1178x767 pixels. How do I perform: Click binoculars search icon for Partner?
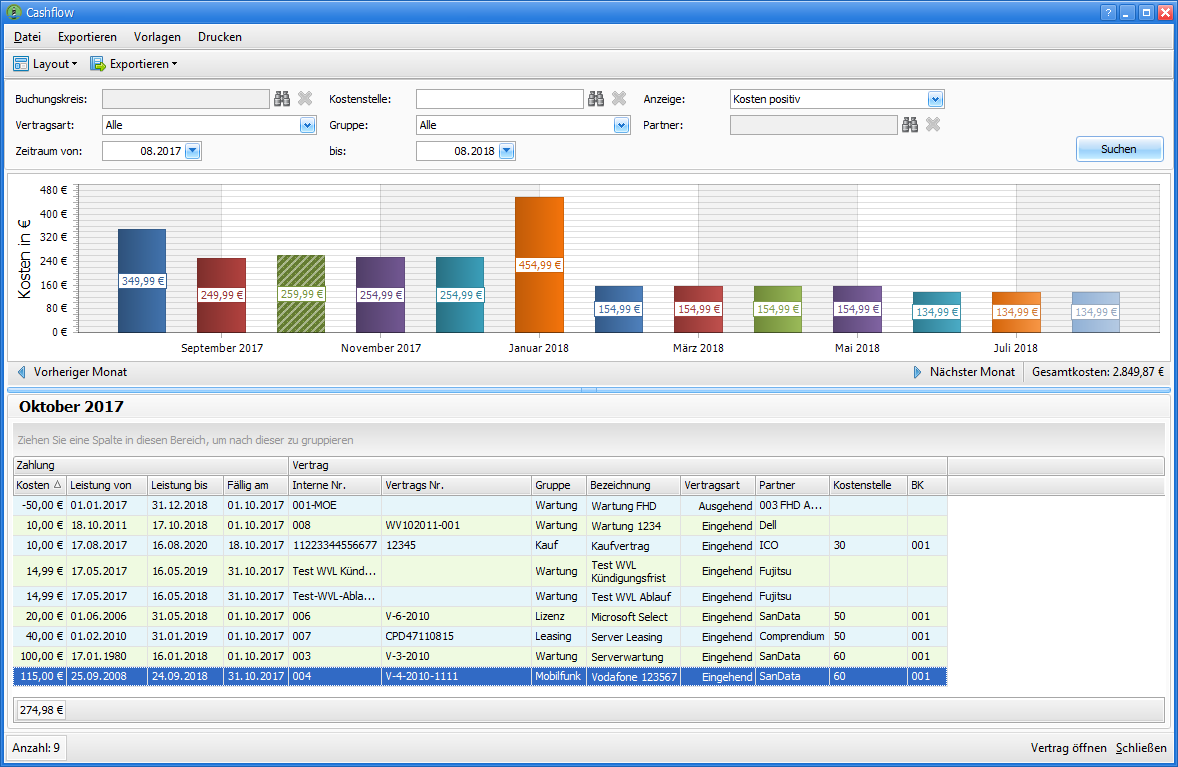coord(910,125)
